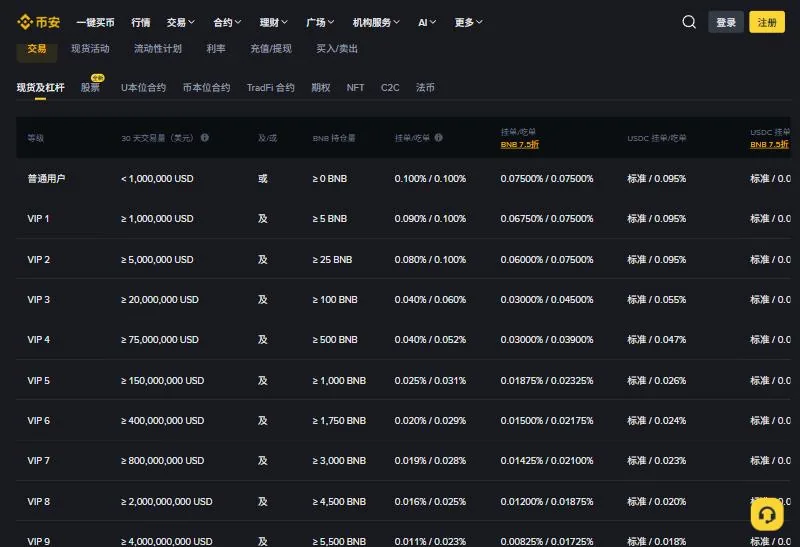Open the customer support headset chat button
800x547 pixels.
(767, 514)
